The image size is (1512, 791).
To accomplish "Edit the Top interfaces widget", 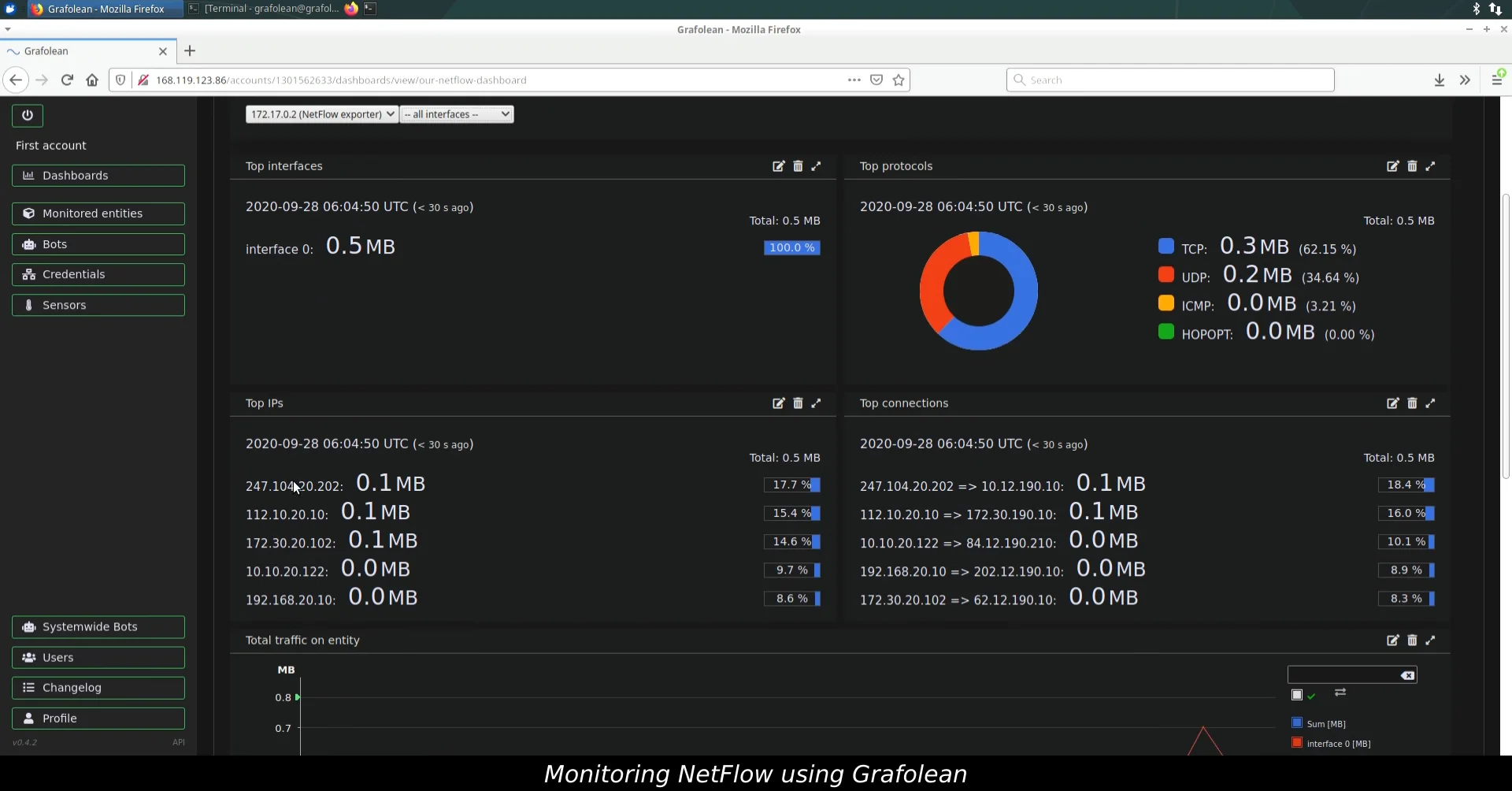I will (x=778, y=166).
